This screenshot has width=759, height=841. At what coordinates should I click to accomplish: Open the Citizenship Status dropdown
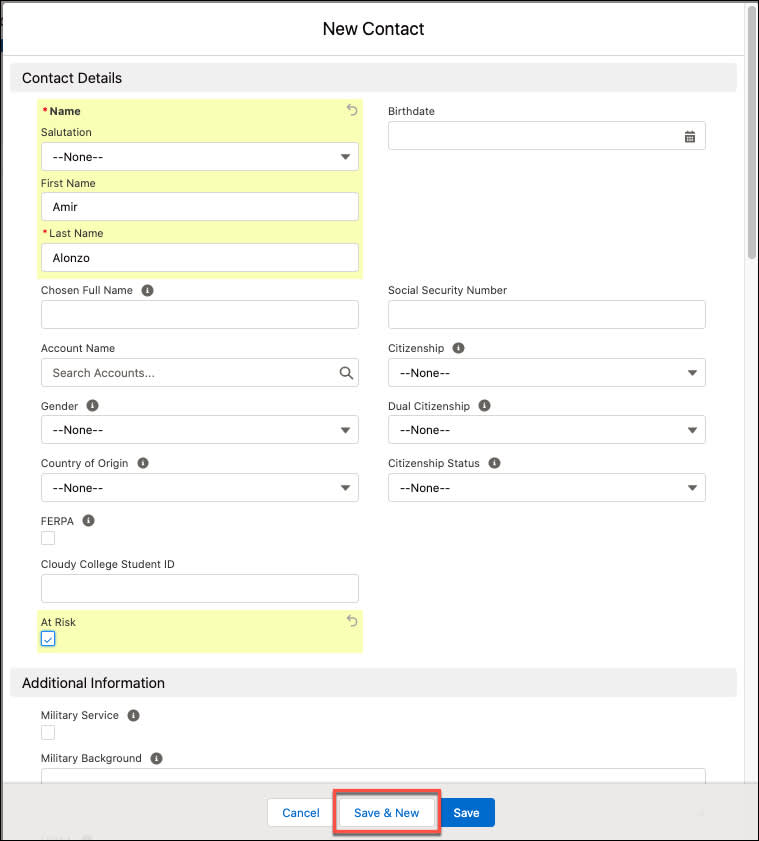pyautogui.click(x=546, y=487)
